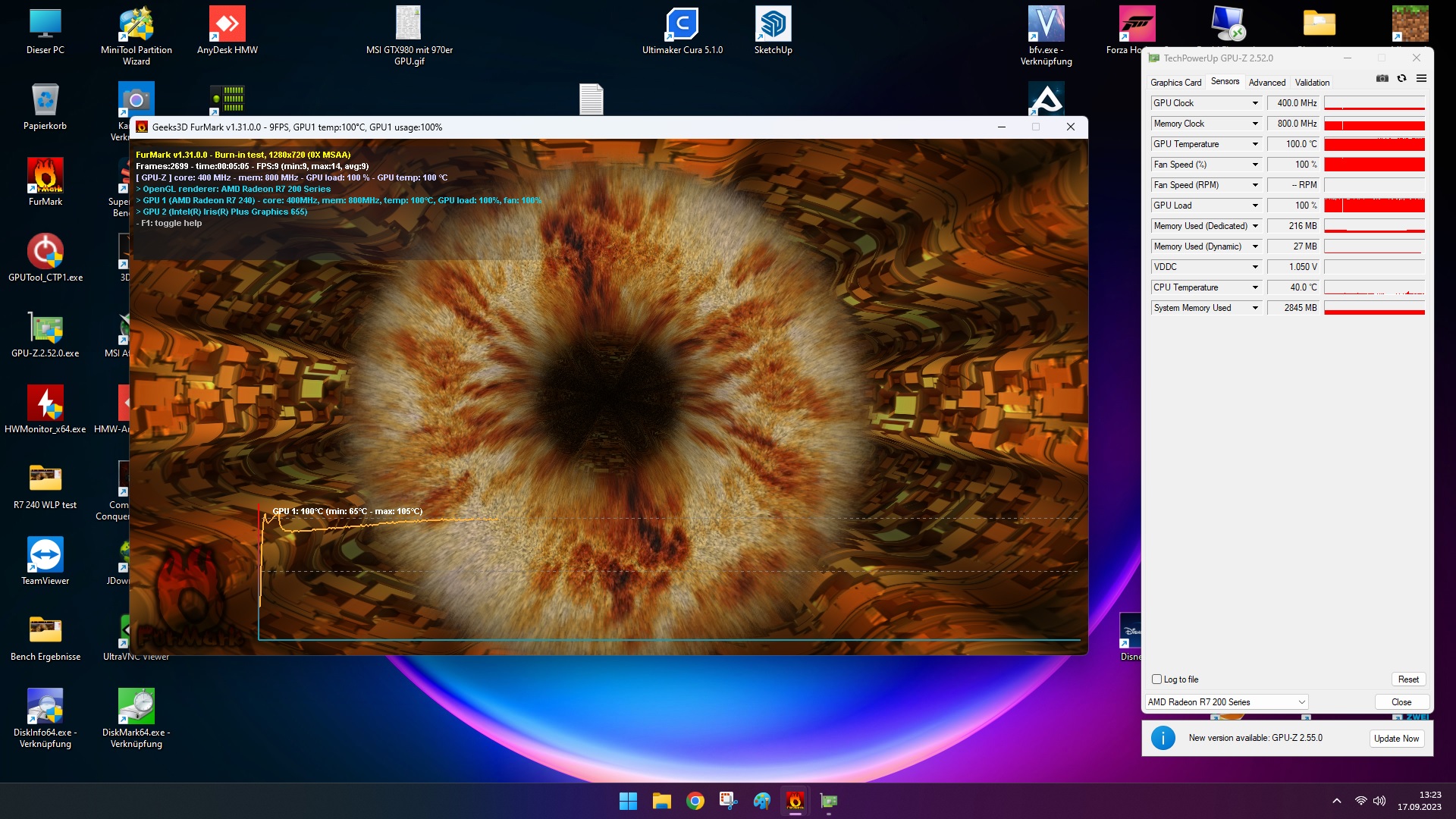This screenshot has width=1456, height=819.
Task: Open the GPU-Z hamburger menu
Action: click(1421, 78)
